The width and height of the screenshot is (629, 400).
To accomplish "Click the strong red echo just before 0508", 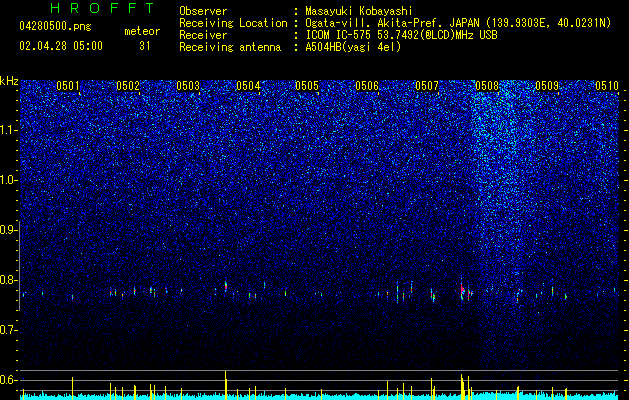I will click(x=462, y=289).
